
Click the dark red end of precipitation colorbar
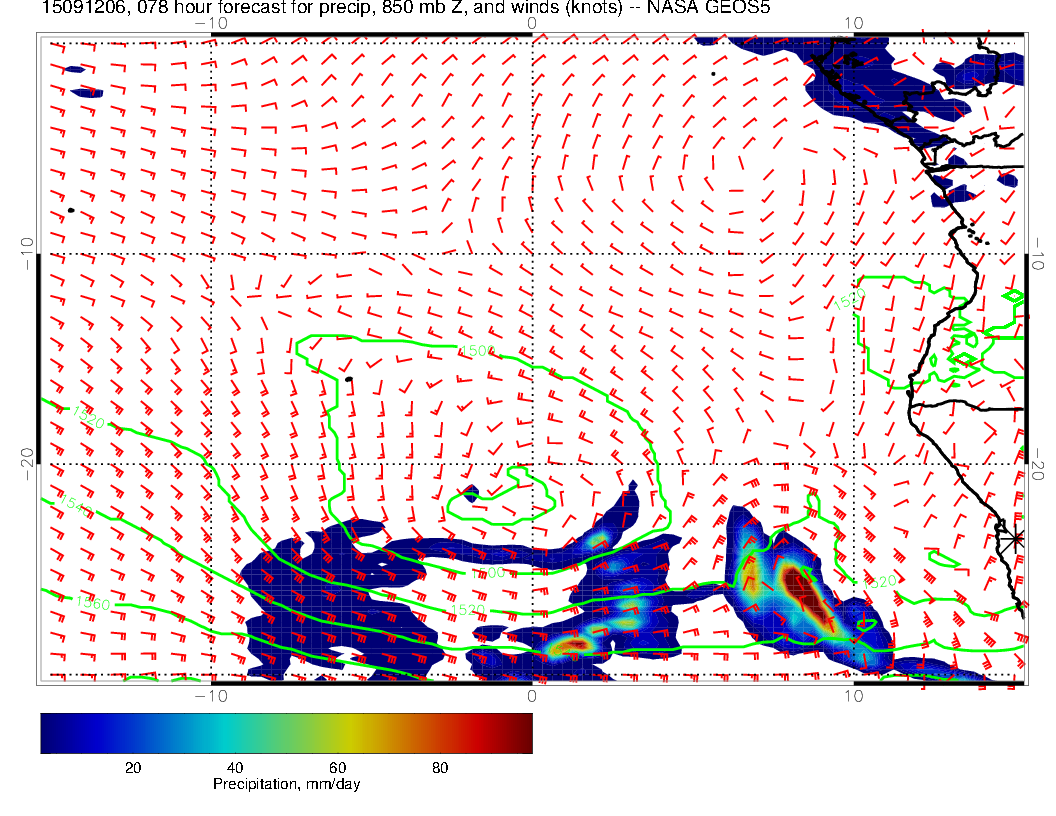pyautogui.click(x=524, y=732)
